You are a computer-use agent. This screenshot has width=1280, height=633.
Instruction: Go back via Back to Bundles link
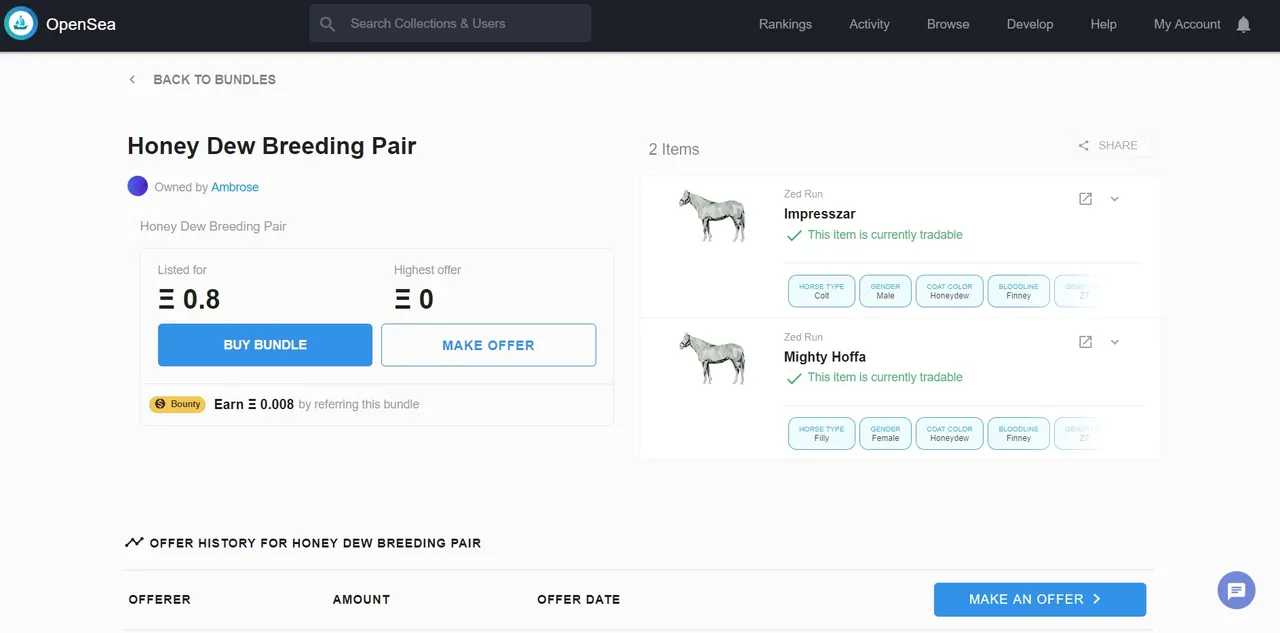[x=214, y=79]
